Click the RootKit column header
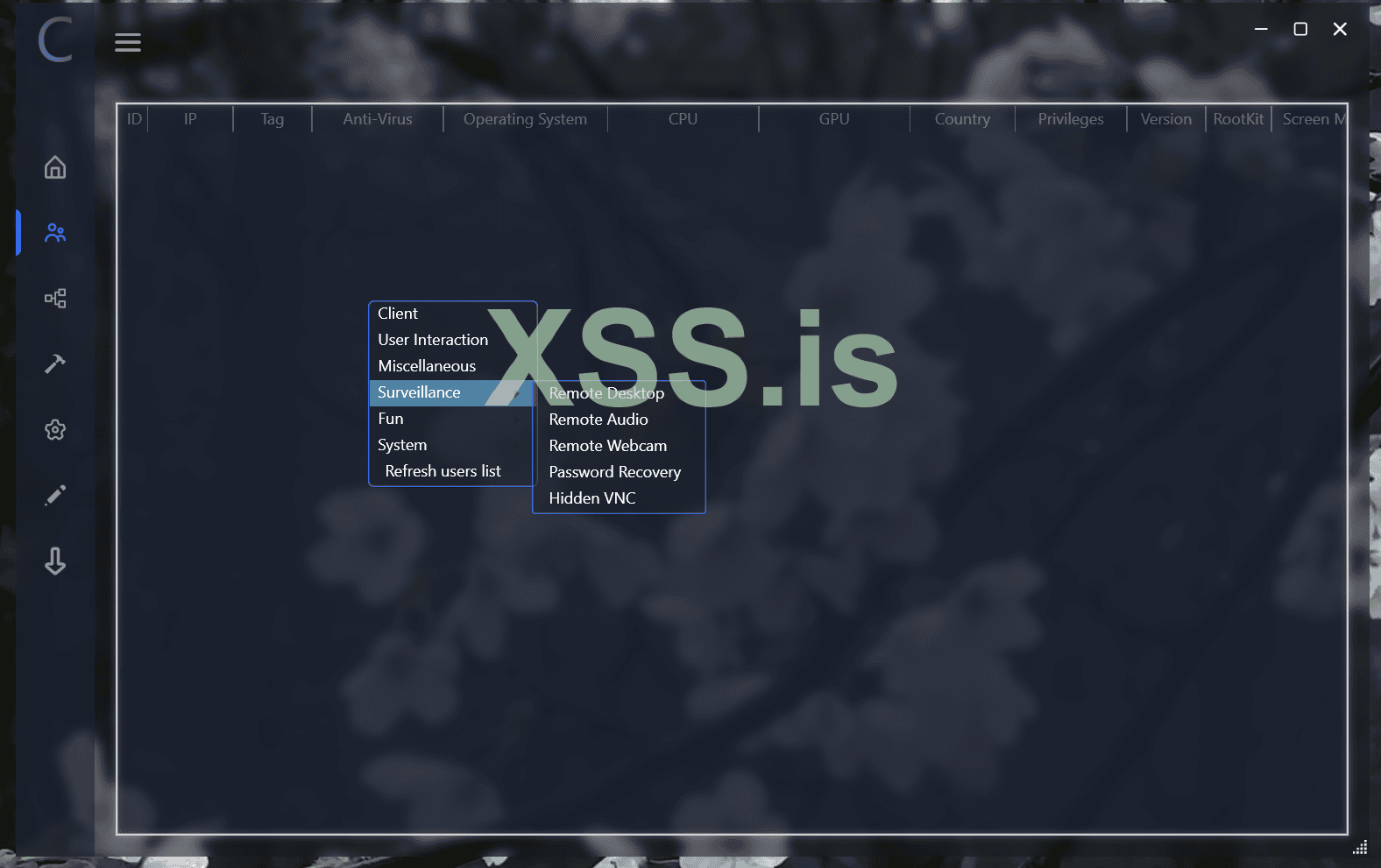The image size is (1381, 868). [x=1238, y=119]
